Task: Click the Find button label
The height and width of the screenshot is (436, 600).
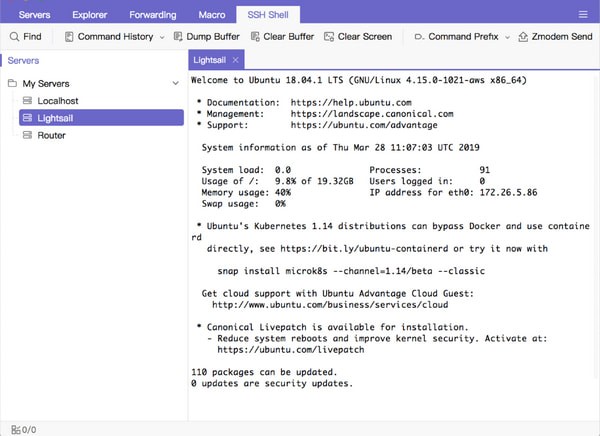Action: pos(32,37)
